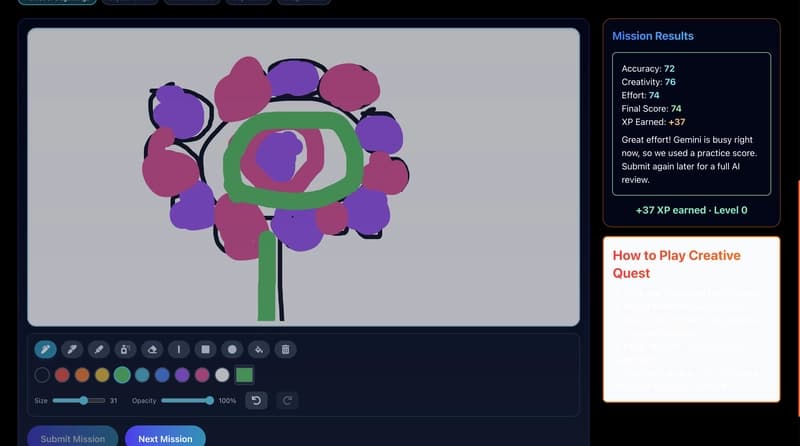Open the square custom color picker
This screenshot has width=800, height=446.
(244, 375)
